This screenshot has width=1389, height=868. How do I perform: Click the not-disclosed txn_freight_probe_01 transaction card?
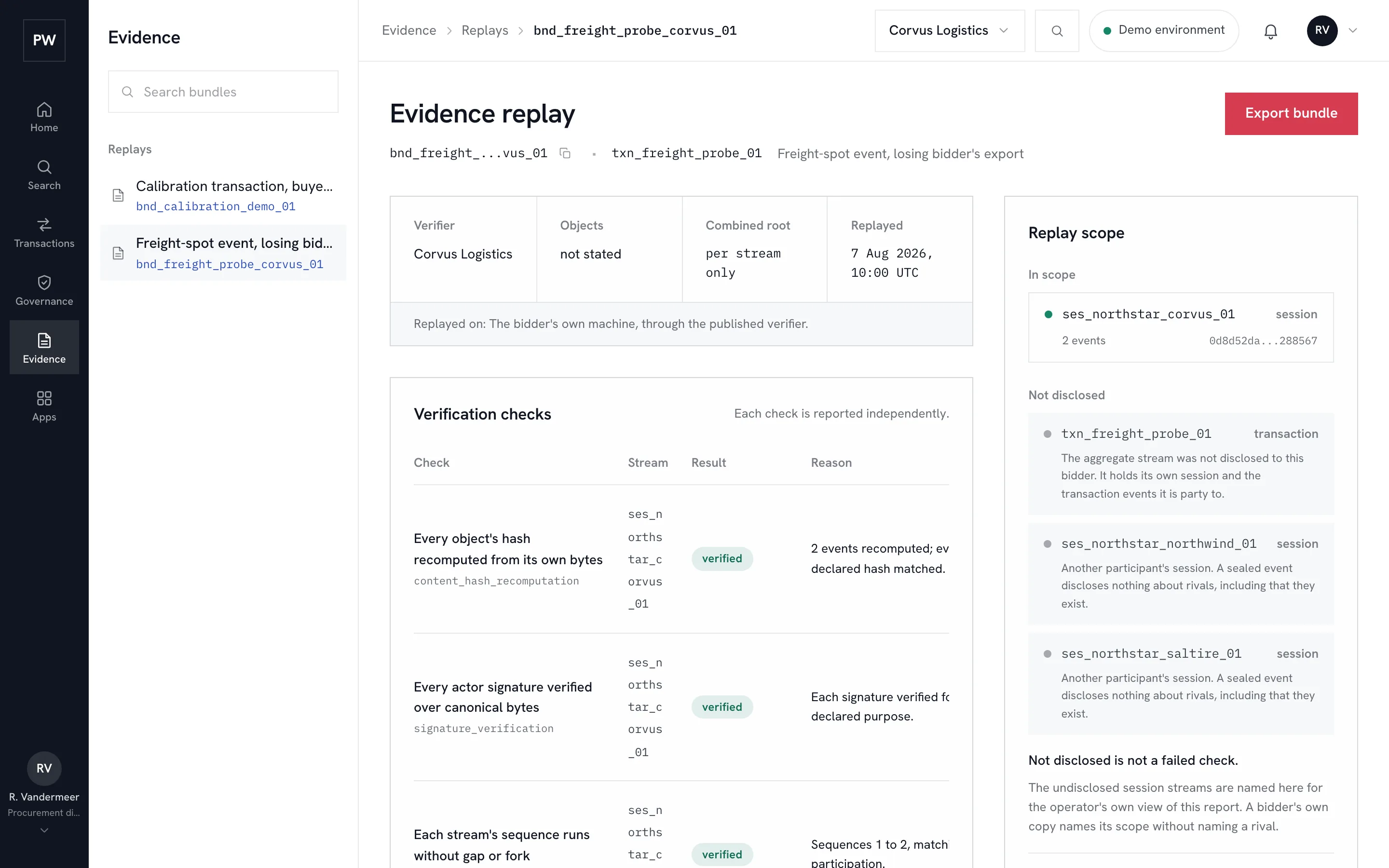coord(1181,464)
